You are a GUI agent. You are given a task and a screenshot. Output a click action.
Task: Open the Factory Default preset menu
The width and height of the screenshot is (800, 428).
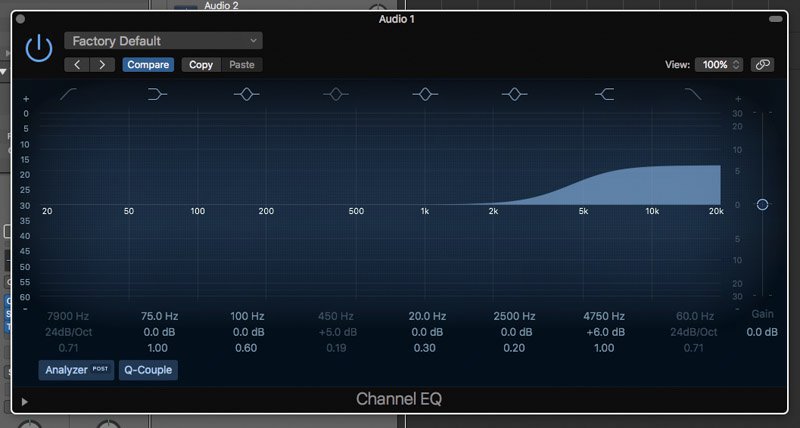tap(163, 41)
